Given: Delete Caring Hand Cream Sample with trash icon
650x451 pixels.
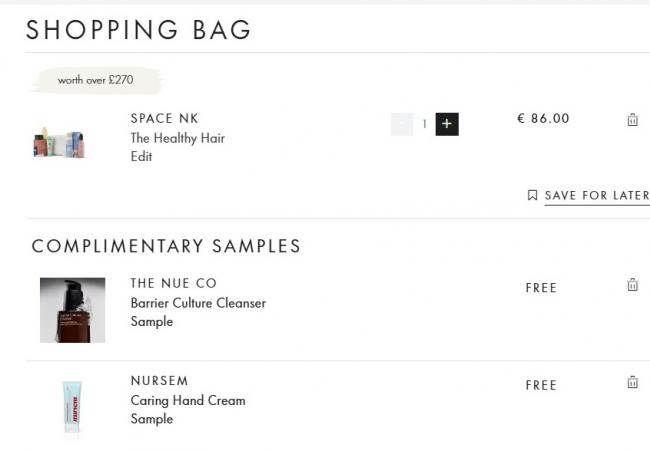Looking at the screenshot, I should (632, 382).
